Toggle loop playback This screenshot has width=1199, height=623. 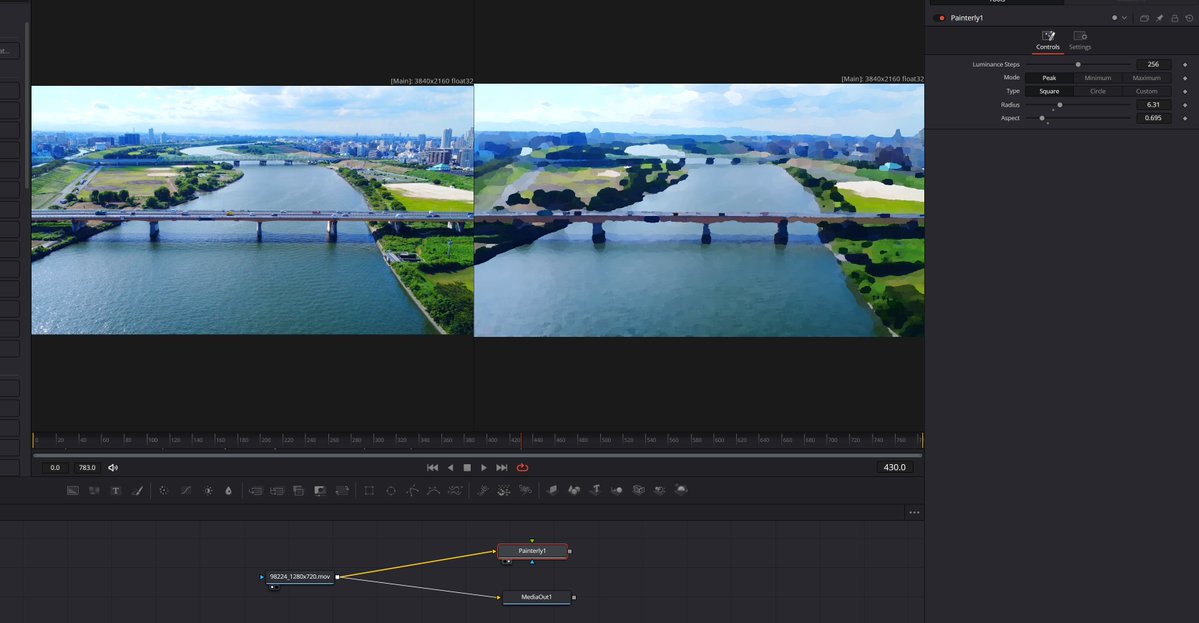point(522,468)
